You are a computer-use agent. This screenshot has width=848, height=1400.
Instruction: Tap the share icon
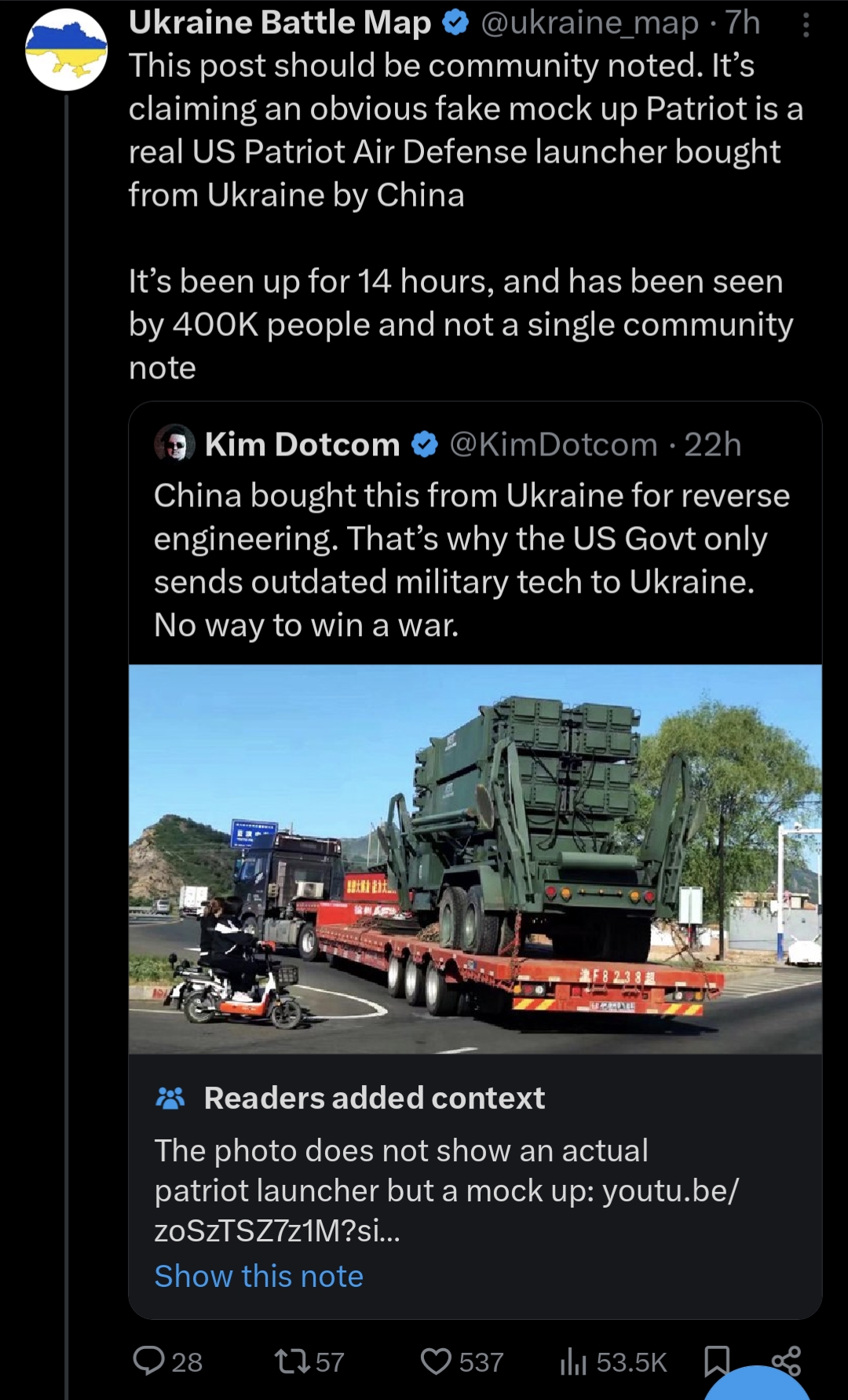point(786,1361)
